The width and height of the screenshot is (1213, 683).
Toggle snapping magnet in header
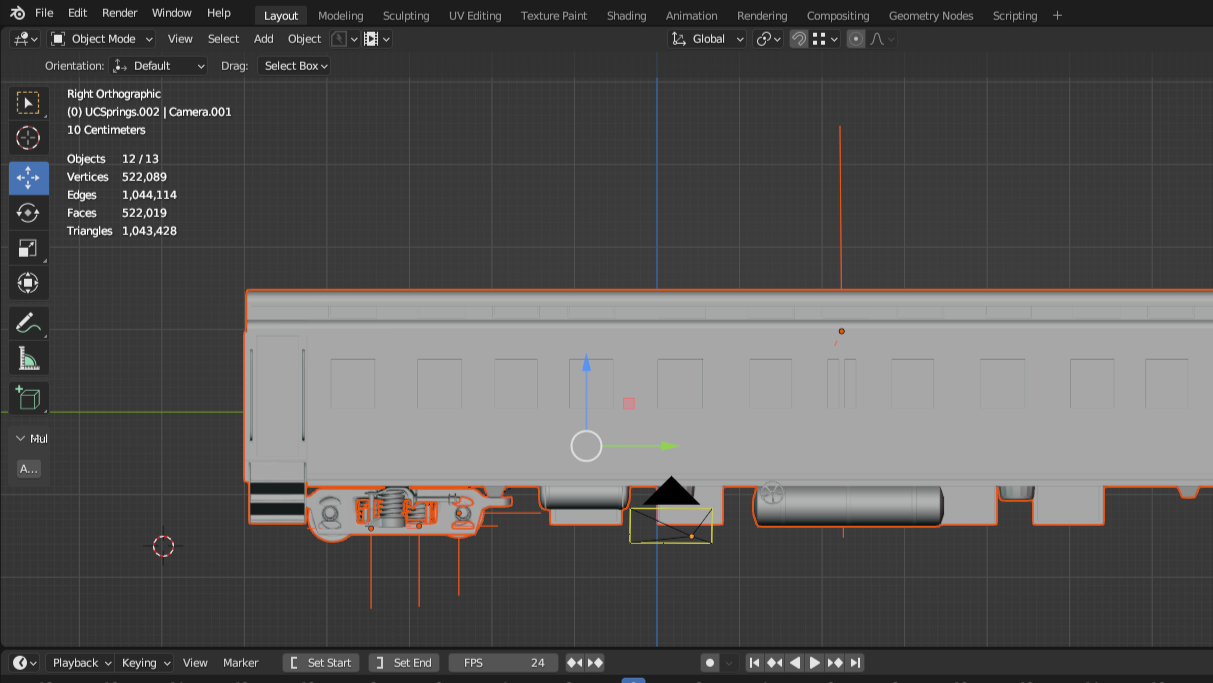point(798,39)
